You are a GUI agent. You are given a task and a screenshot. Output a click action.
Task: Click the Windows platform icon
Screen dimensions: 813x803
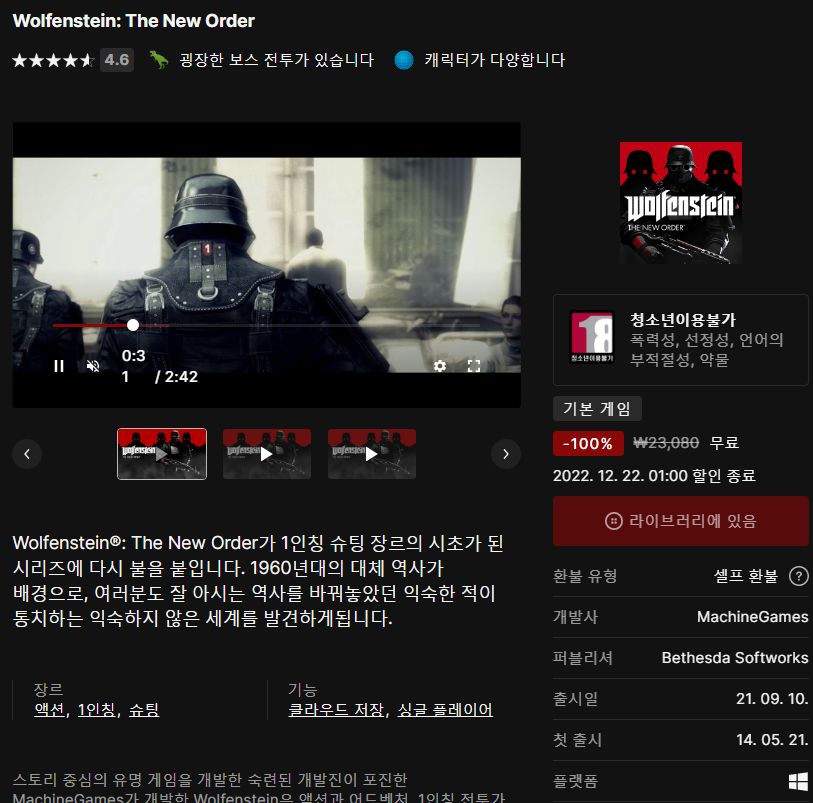pos(798,781)
